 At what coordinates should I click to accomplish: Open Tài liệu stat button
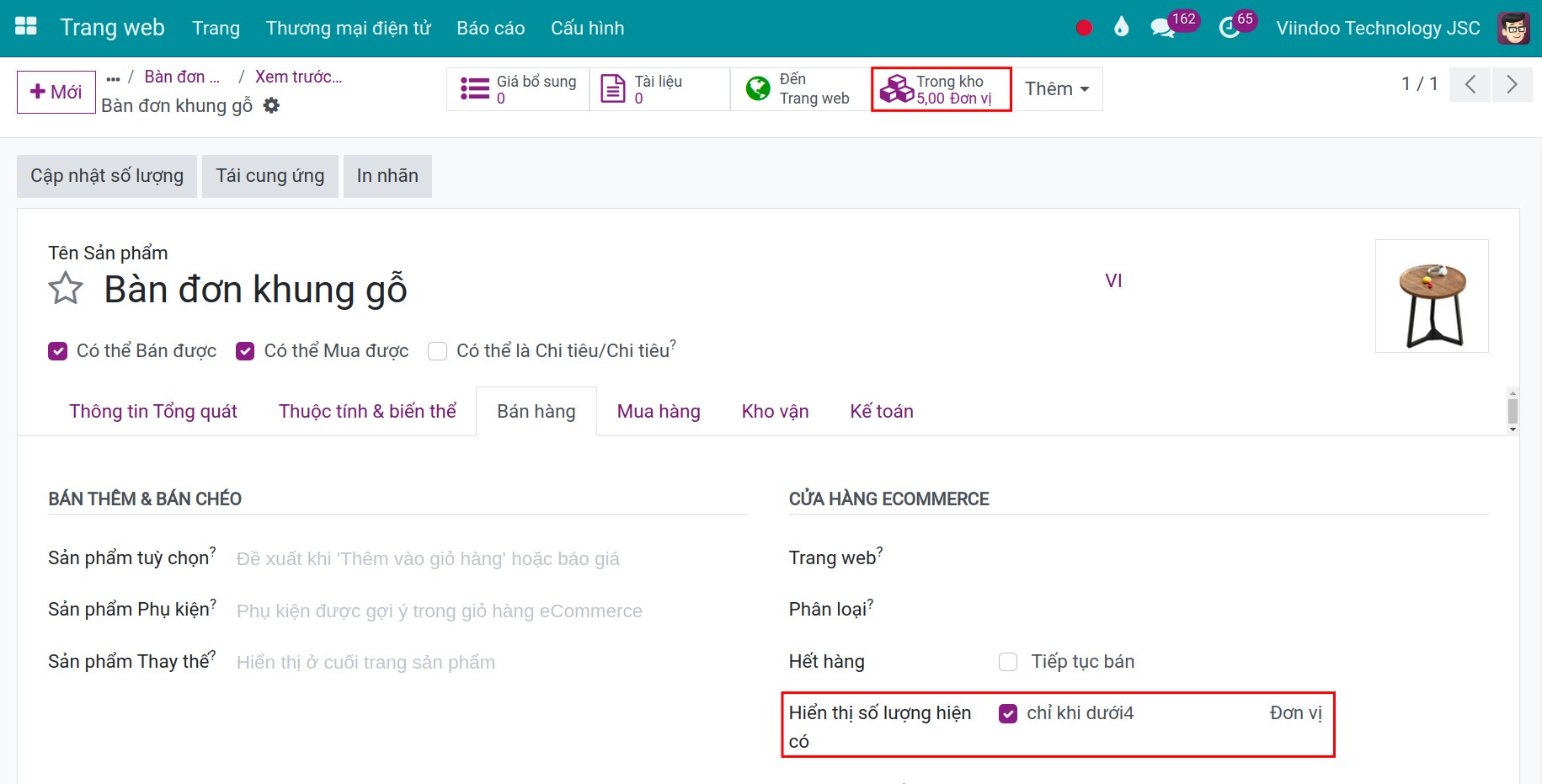coord(659,89)
